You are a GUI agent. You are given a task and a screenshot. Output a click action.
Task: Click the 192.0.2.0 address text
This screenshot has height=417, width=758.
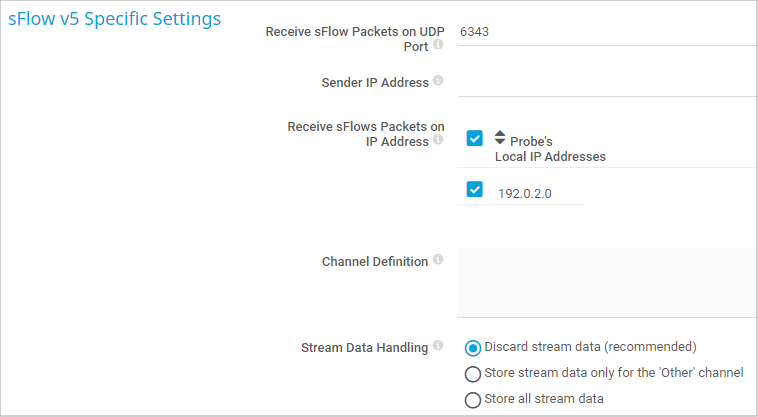point(523,193)
